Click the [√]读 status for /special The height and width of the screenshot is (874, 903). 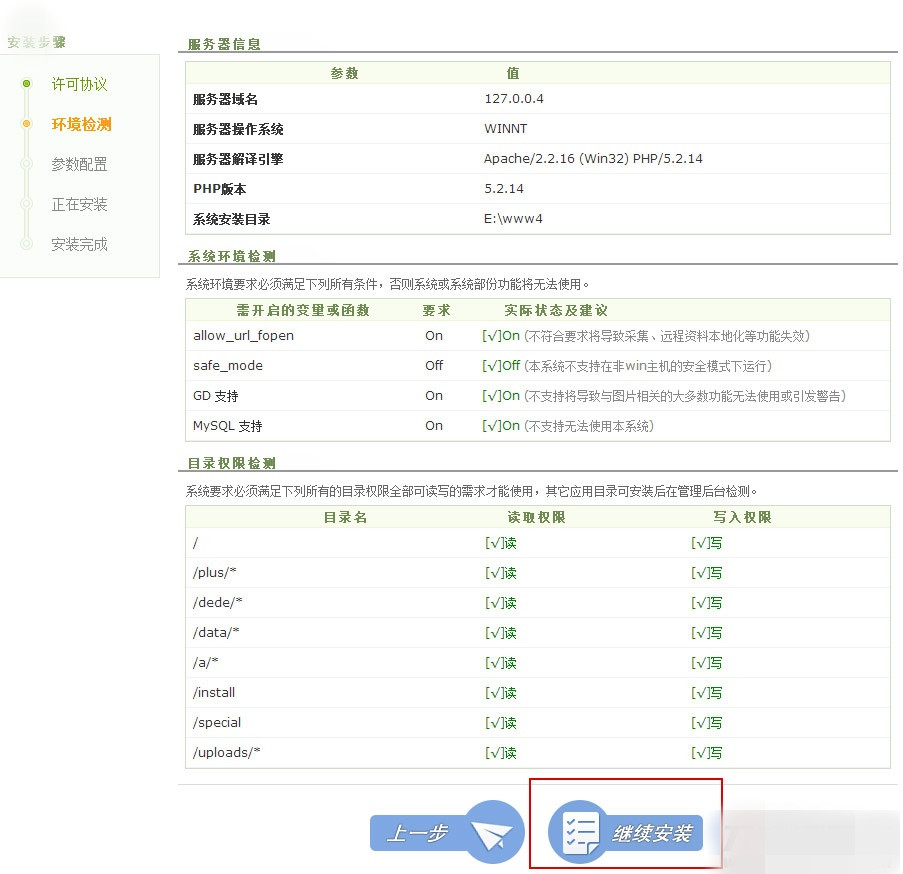[500, 723]
